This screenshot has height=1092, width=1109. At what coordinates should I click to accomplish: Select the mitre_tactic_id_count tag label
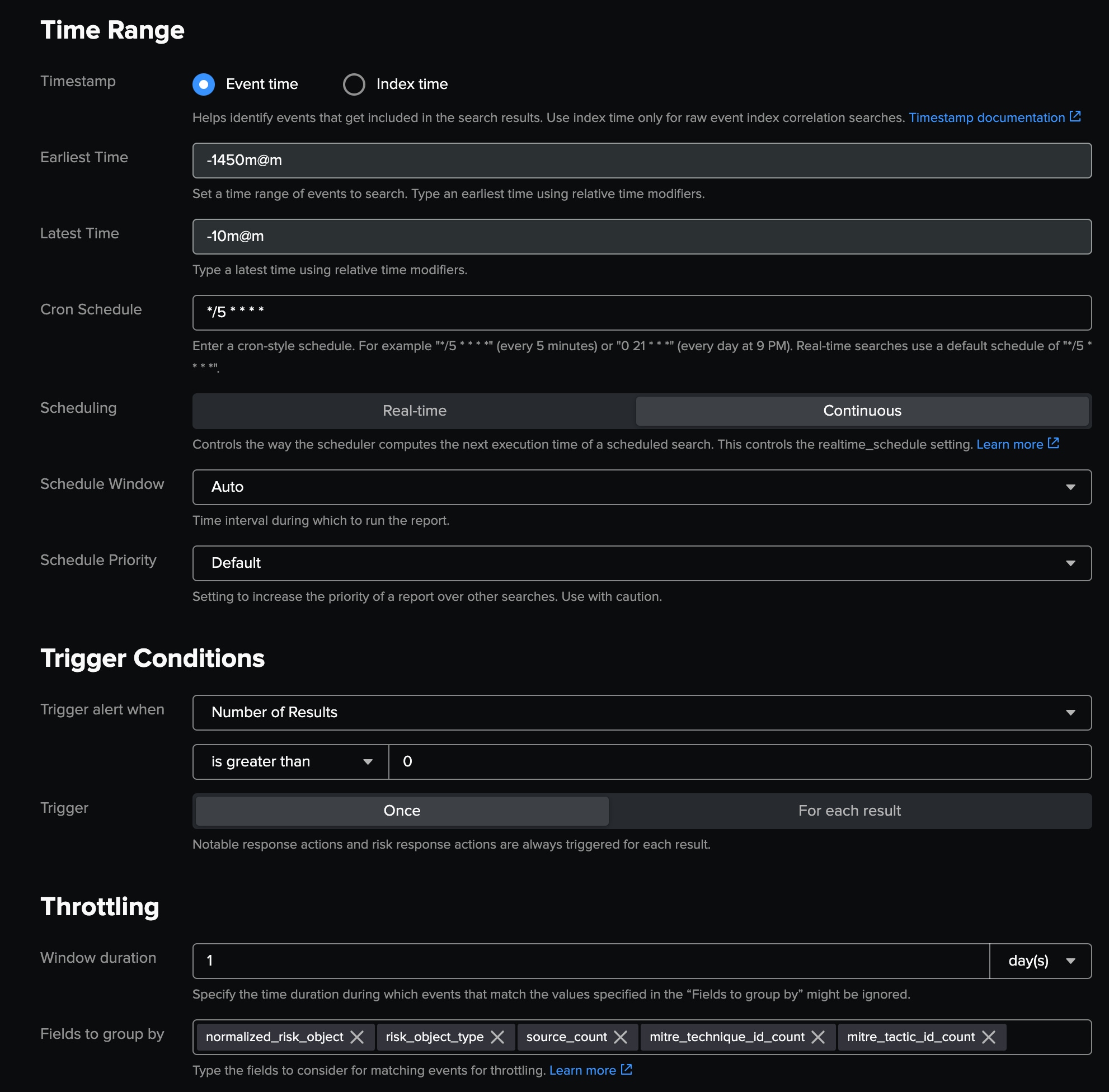(x=910, y=1037)
